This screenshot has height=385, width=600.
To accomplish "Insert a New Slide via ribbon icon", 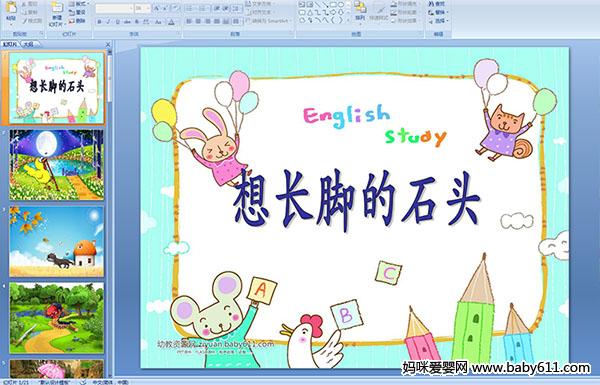I will pyautogui.click(x=57, y=8).
